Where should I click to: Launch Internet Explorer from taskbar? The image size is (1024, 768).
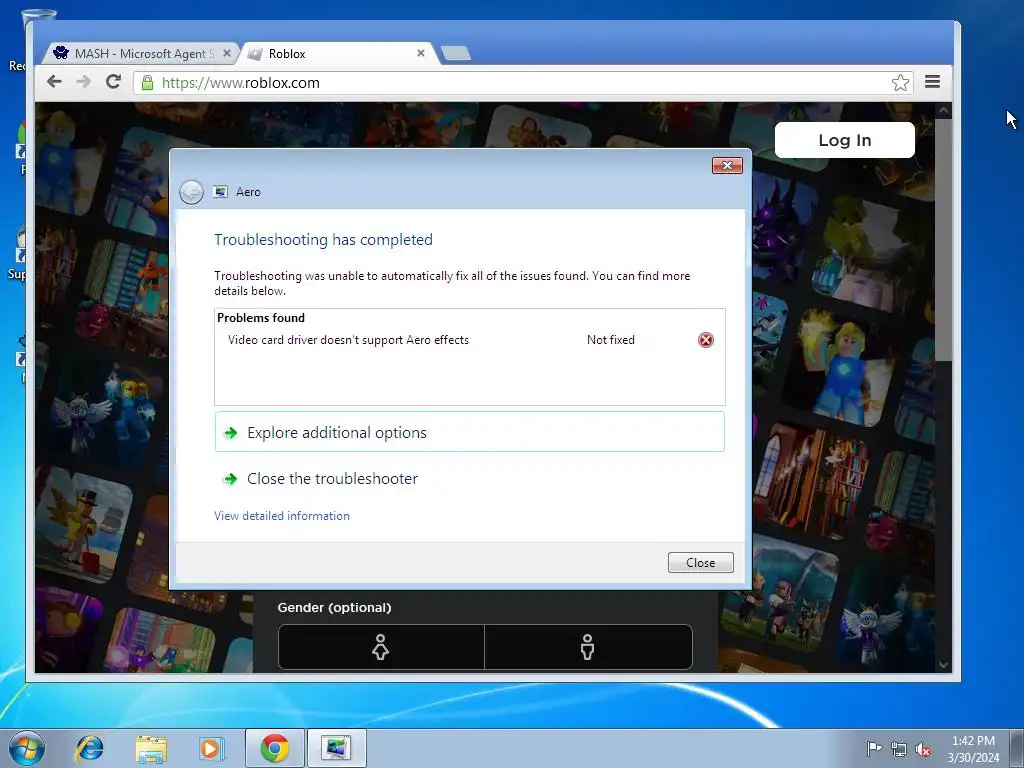(x=89, y=748)
